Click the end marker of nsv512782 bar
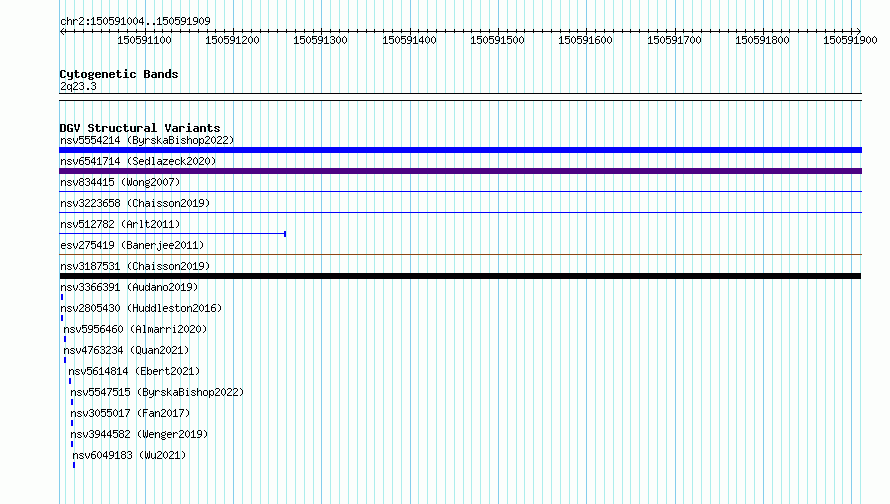This screenshot has width=890, height=504. click(x=285, y=234)
